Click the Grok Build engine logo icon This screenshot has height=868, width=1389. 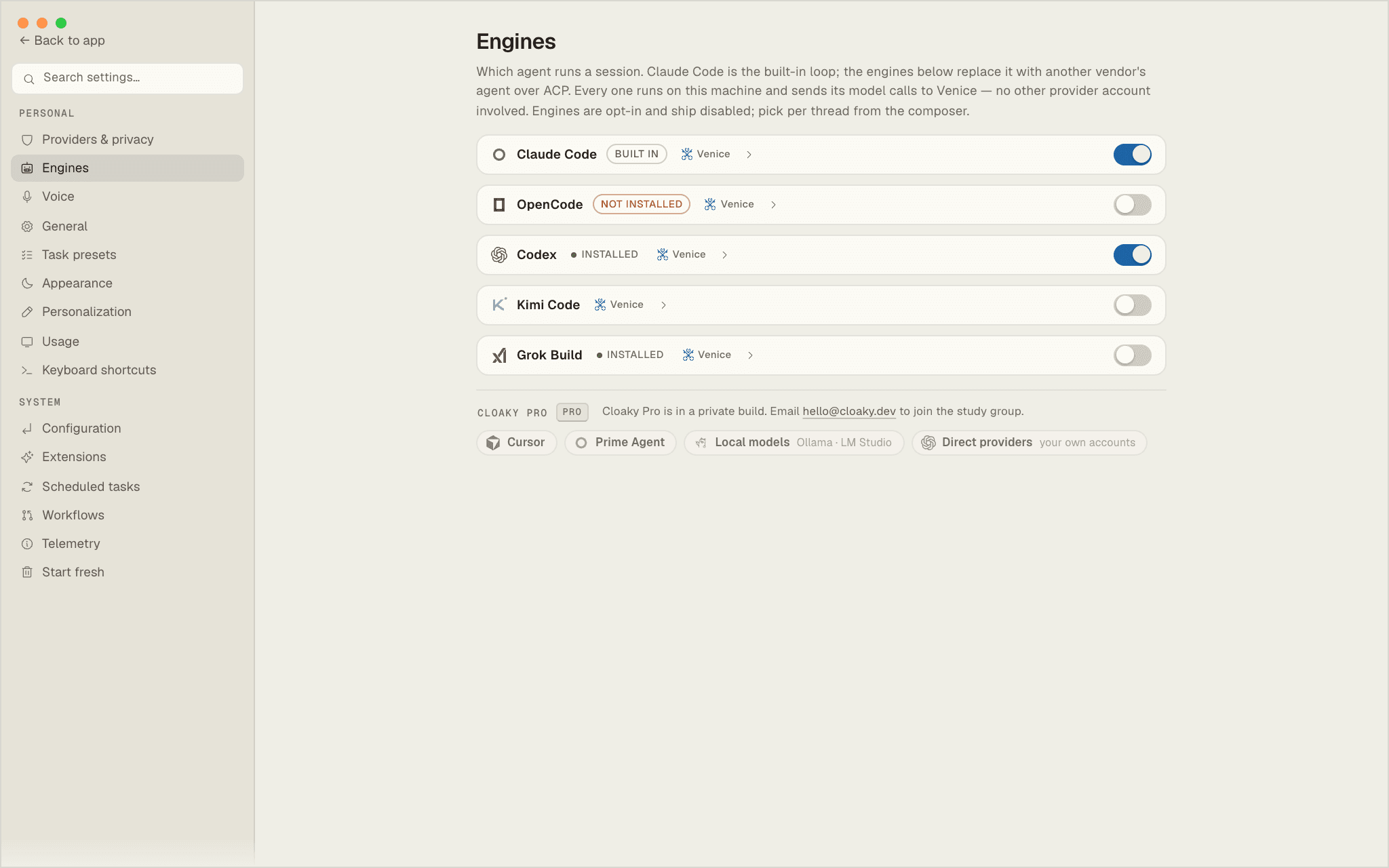pos(499,355)
